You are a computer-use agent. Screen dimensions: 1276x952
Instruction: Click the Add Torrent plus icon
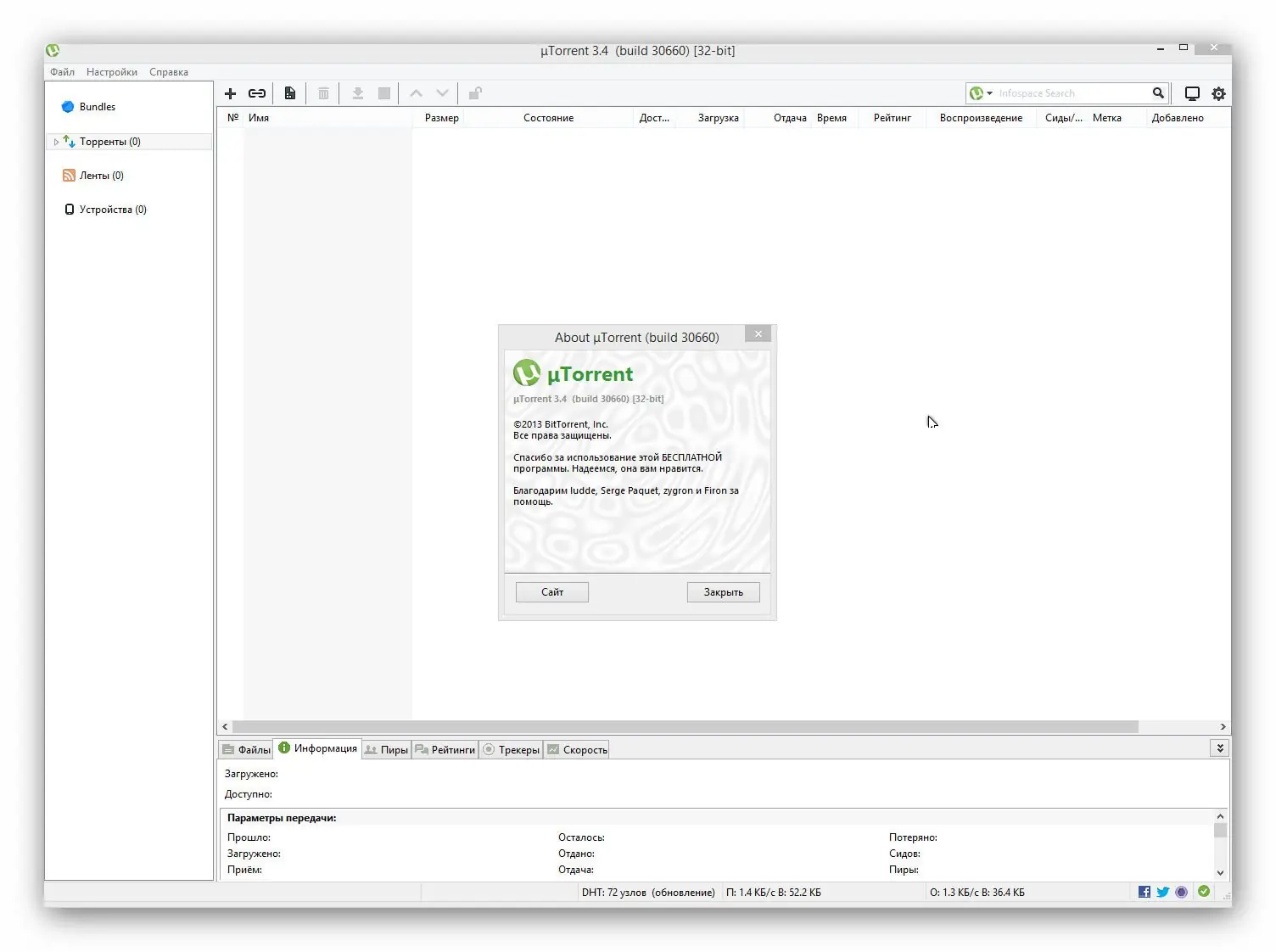pos(230,93)
